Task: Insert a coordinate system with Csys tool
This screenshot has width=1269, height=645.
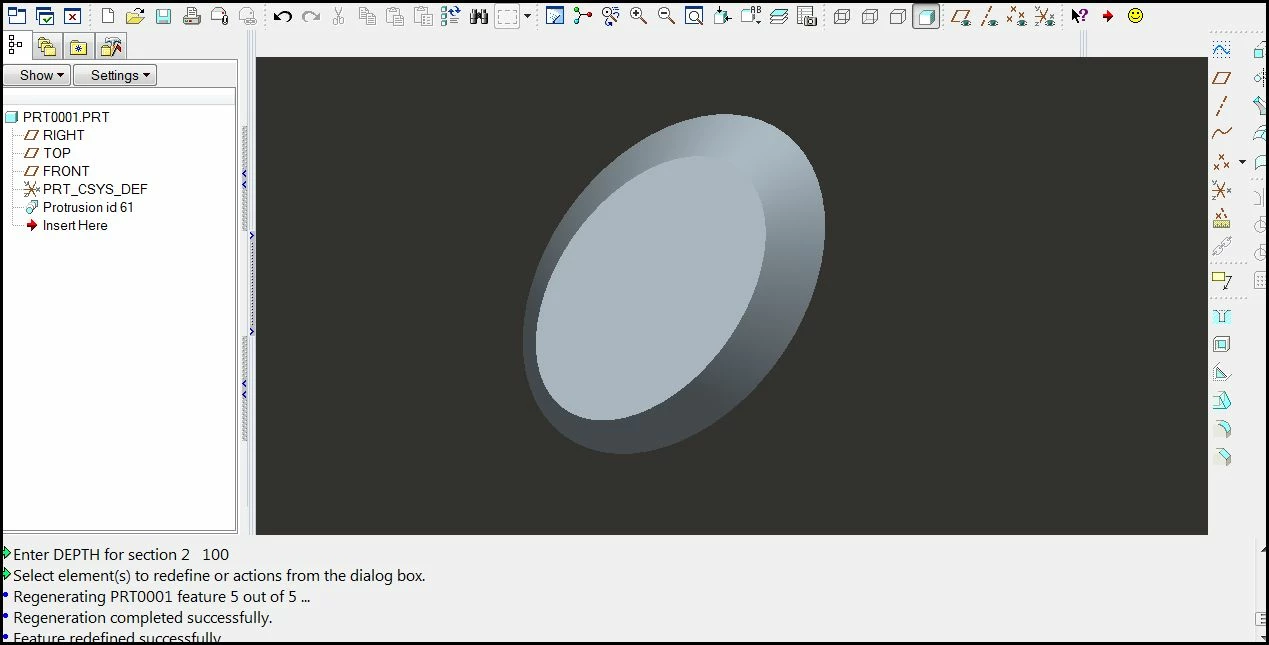Action: (x=1221, y=190)
